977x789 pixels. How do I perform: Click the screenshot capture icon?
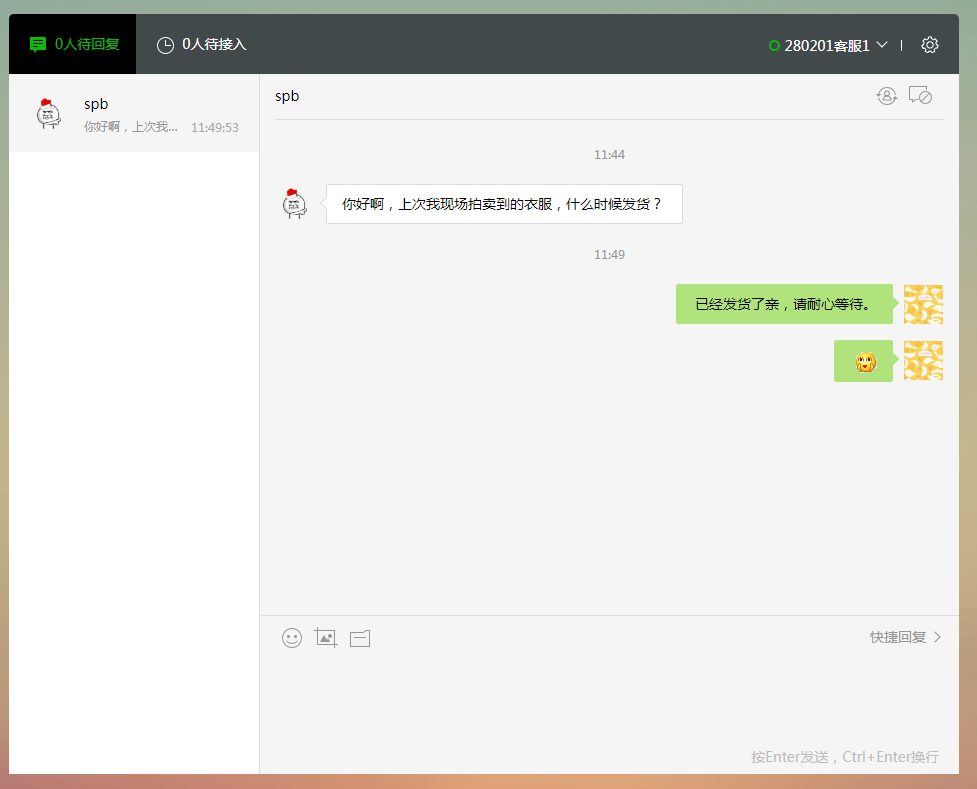[x=326, y=638]
